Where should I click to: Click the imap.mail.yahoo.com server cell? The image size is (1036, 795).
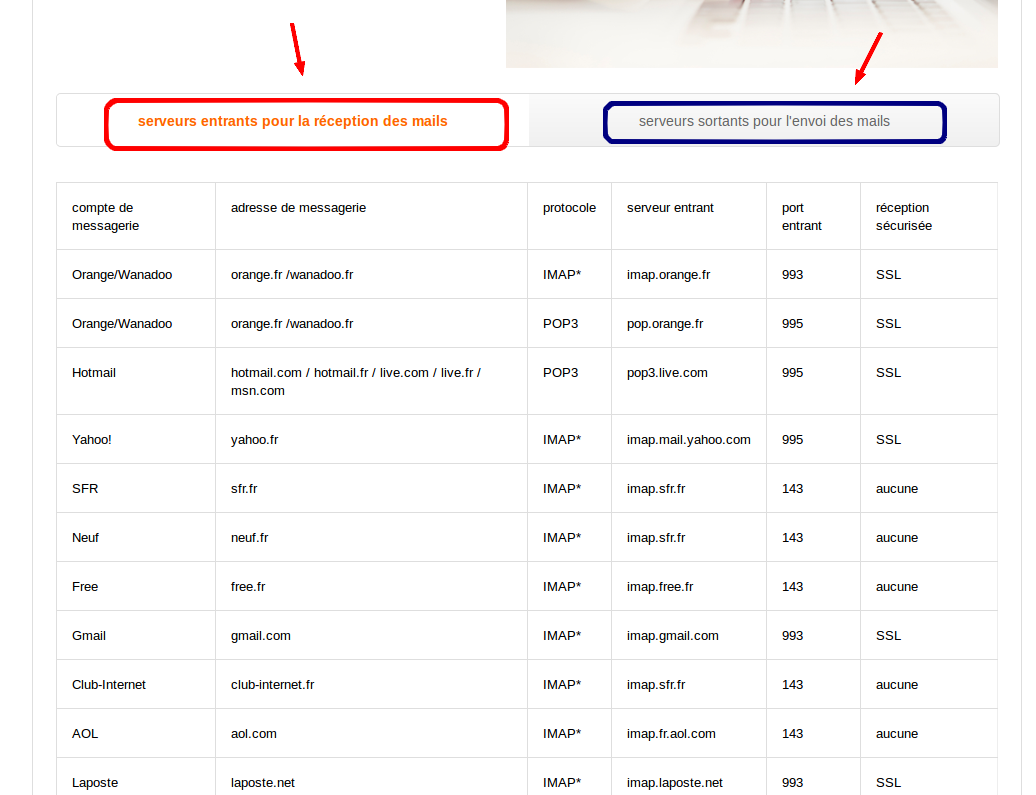[x=688, y=439]
